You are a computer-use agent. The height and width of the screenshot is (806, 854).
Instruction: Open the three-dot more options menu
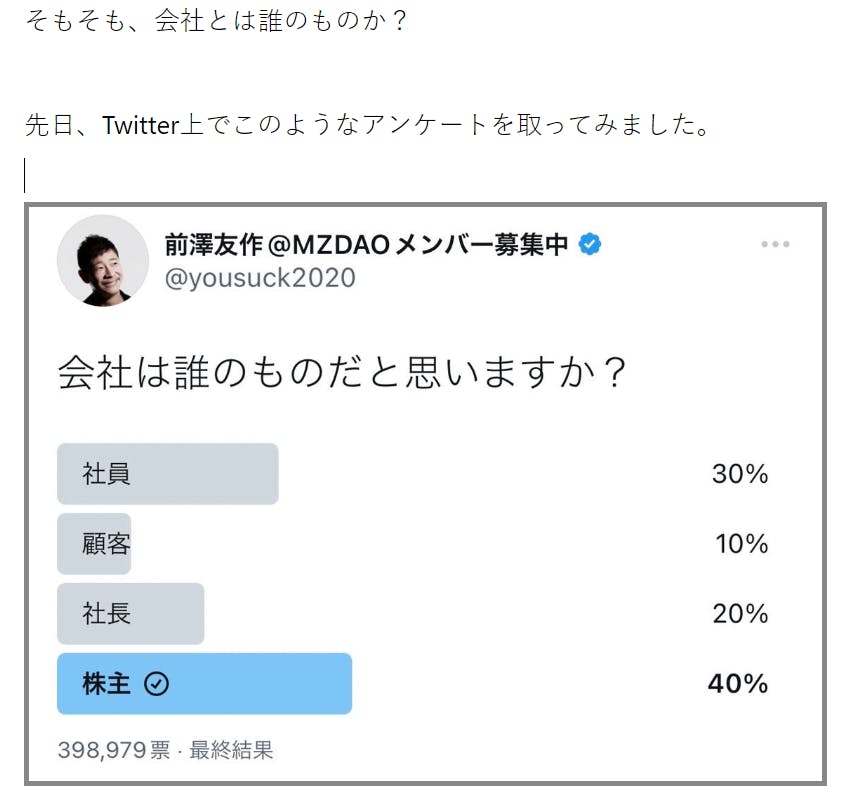(x=775, y=245)
